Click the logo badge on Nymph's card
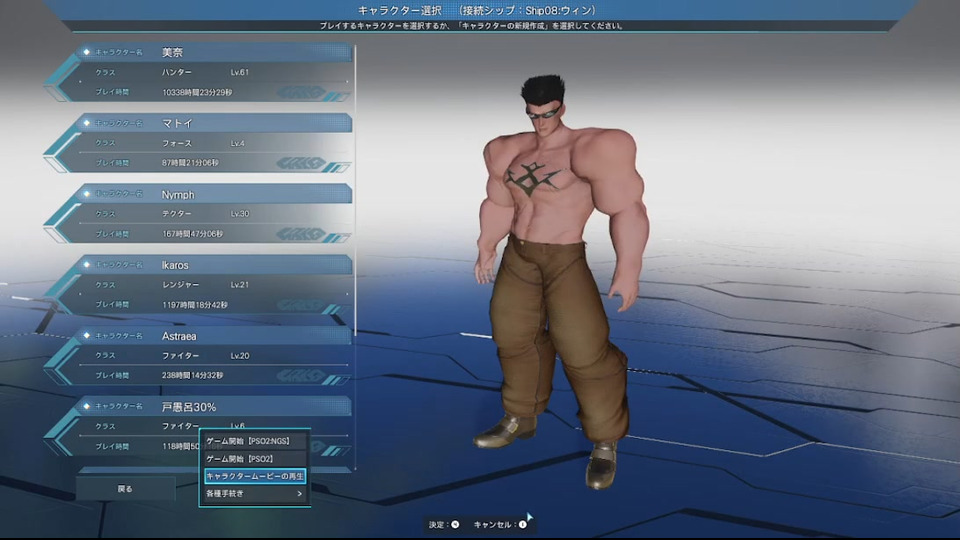The width and height of the screenshot is (960, 540). coord(301,234)
